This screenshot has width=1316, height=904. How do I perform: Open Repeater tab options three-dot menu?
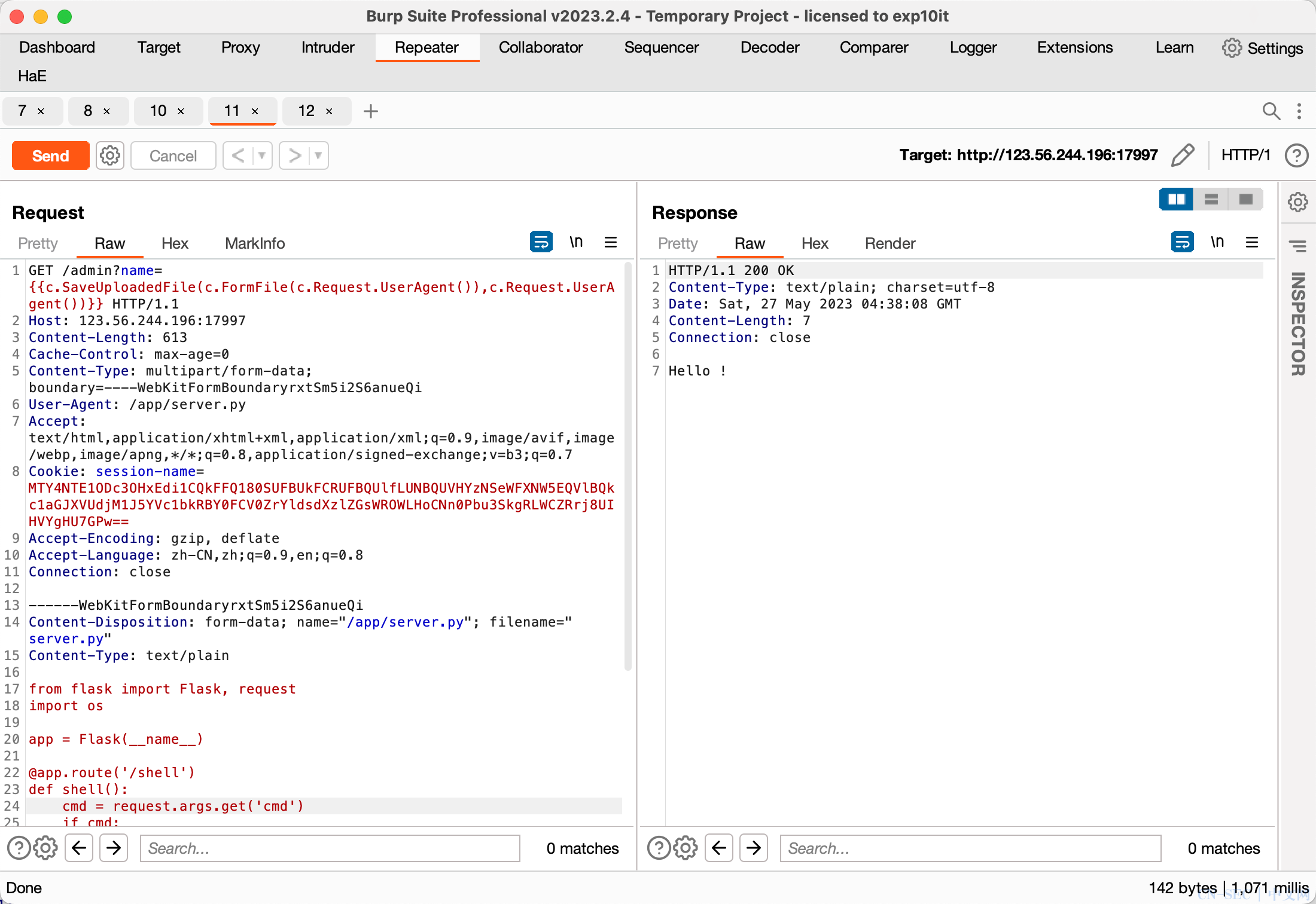coord(1299,111)
